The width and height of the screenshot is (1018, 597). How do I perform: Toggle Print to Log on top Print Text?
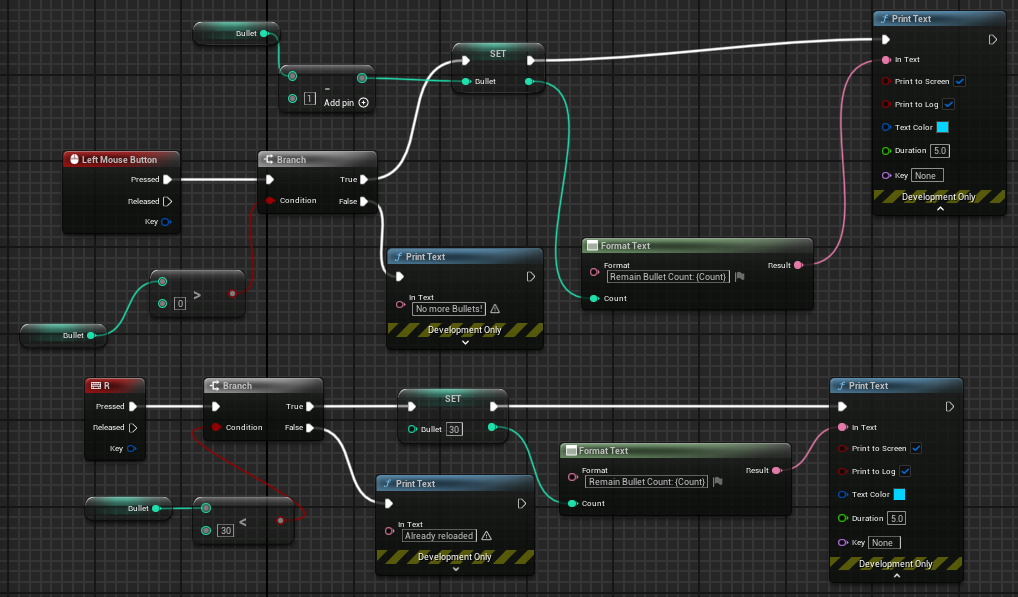pos(949,104)
